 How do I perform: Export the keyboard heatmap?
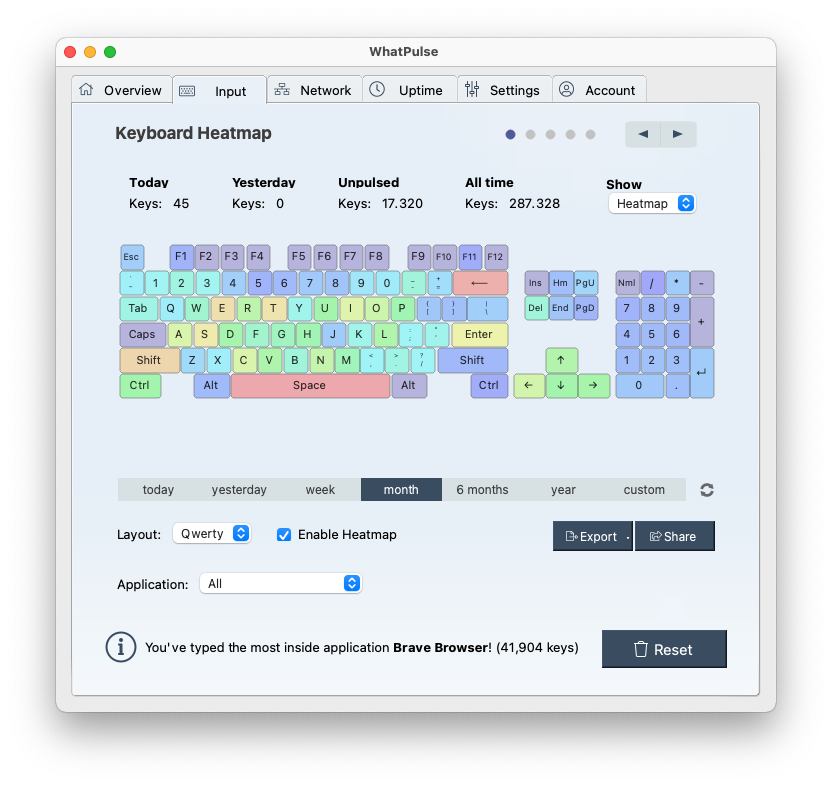tap(592, 536)
